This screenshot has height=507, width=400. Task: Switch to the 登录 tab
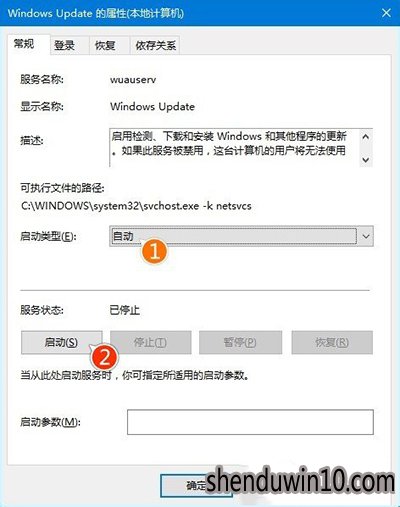coord(65,45)
